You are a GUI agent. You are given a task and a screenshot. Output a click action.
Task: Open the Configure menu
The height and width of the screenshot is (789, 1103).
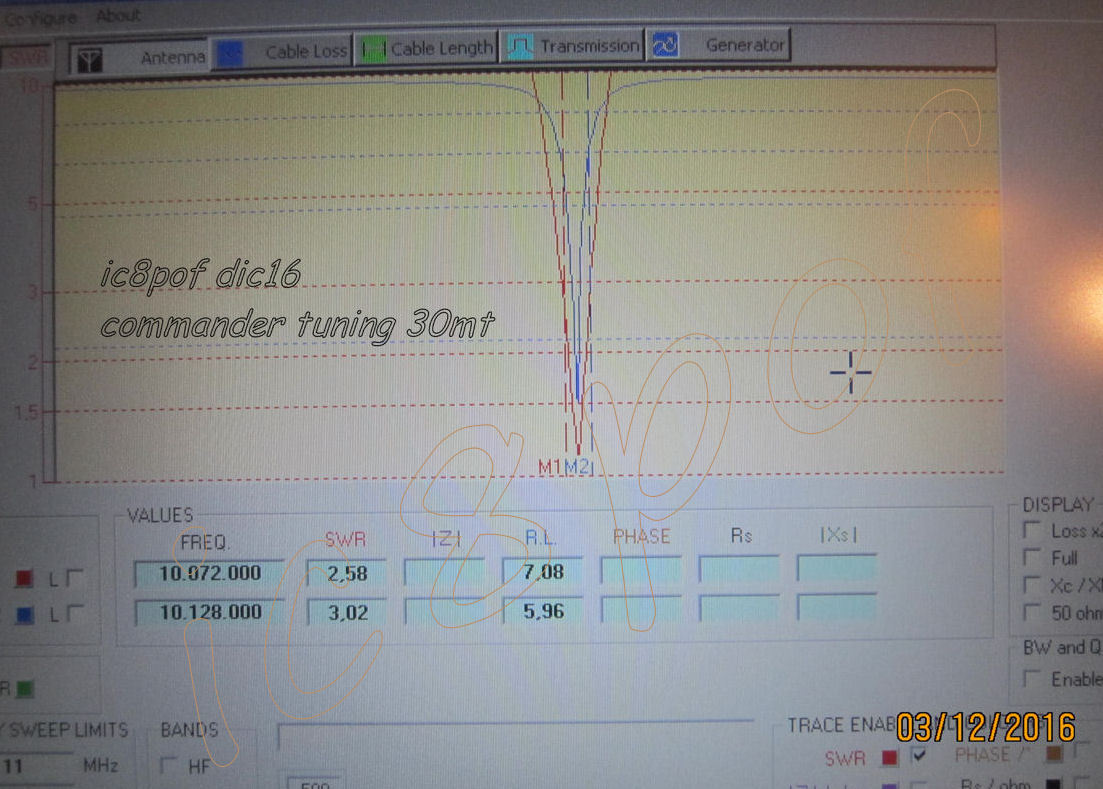[x=41, y=18]
